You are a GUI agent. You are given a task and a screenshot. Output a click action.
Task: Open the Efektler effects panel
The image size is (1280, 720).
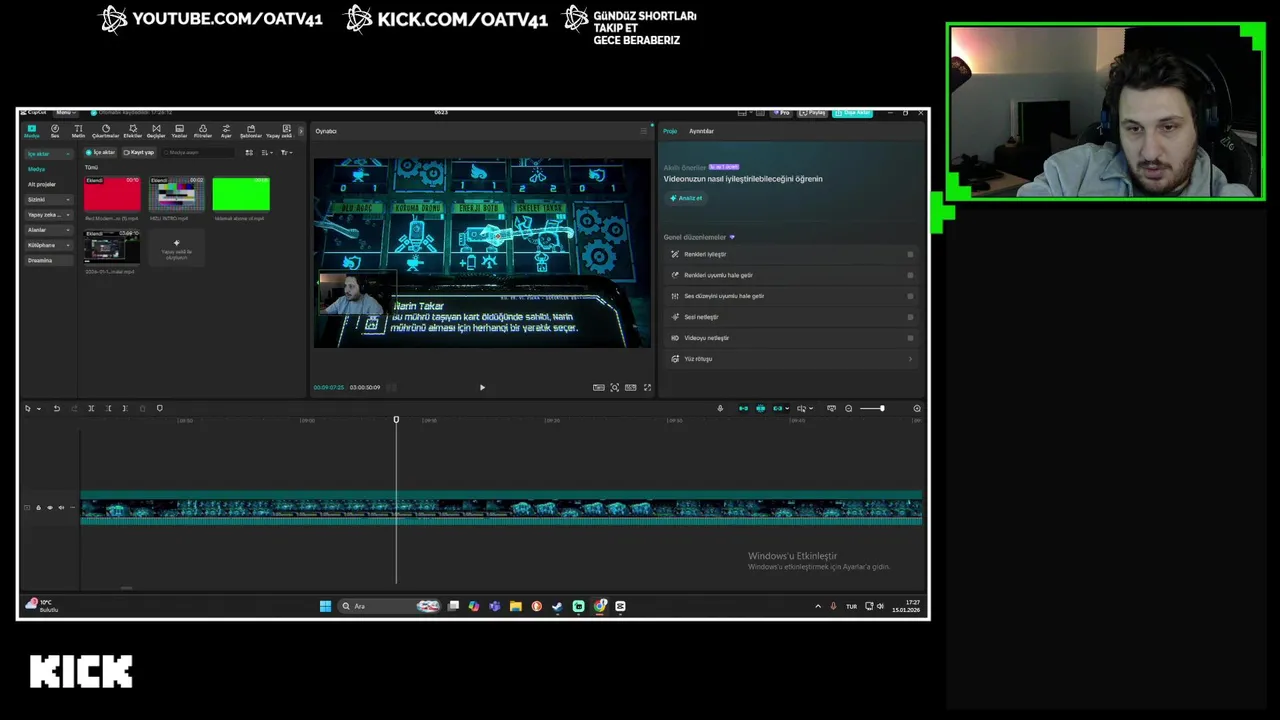[132, 131]
